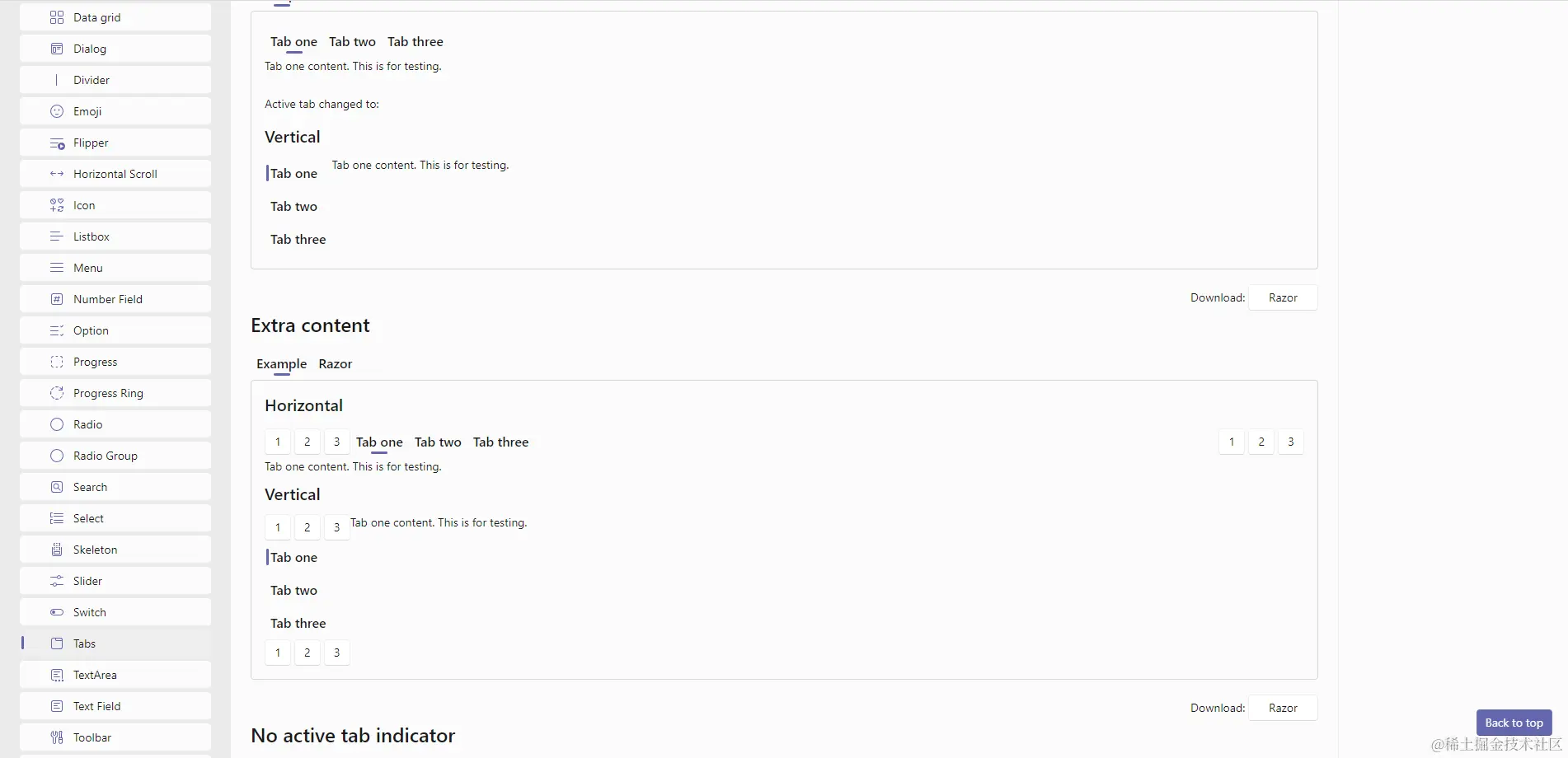Open the Toolbar icon at sidebar bottom
This screenshot has width=1568, height=758.
click(x=57, y=737)
